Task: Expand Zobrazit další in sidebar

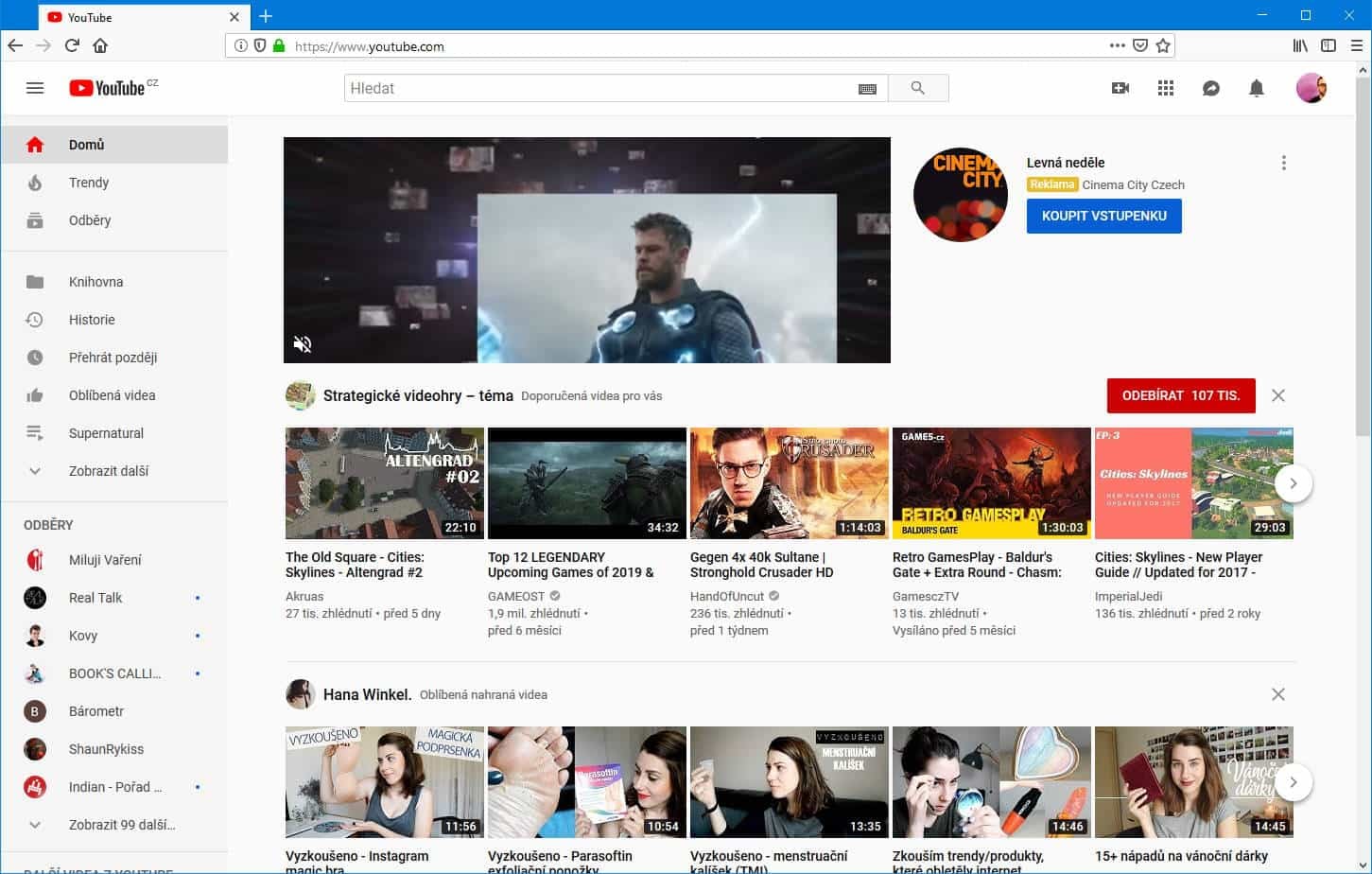Action: (x=114, y=471)
